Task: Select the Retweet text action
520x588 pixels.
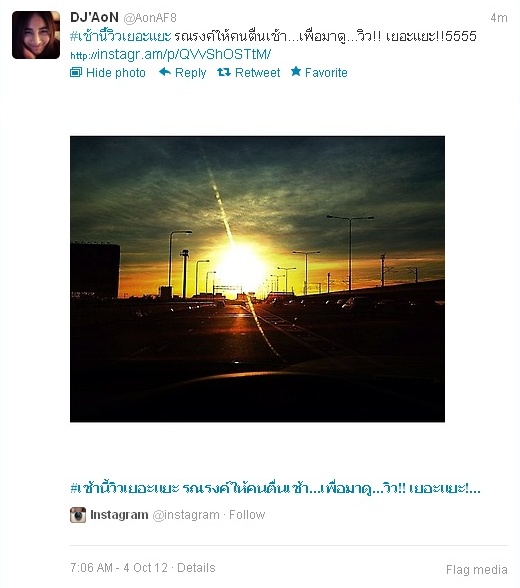Action: click(x=257, y=73)
